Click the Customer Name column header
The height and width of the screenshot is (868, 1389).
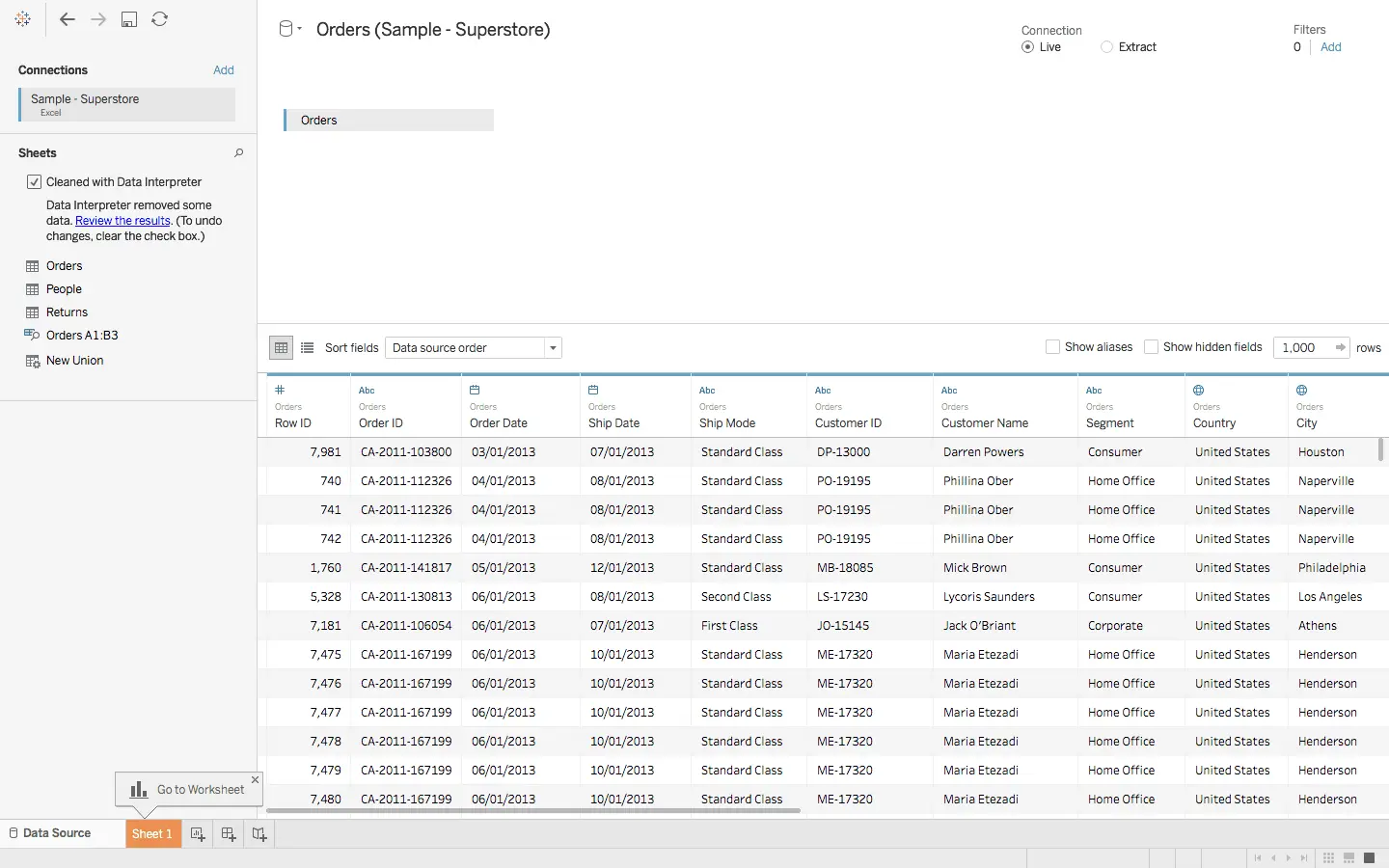tap(1004, 405)
